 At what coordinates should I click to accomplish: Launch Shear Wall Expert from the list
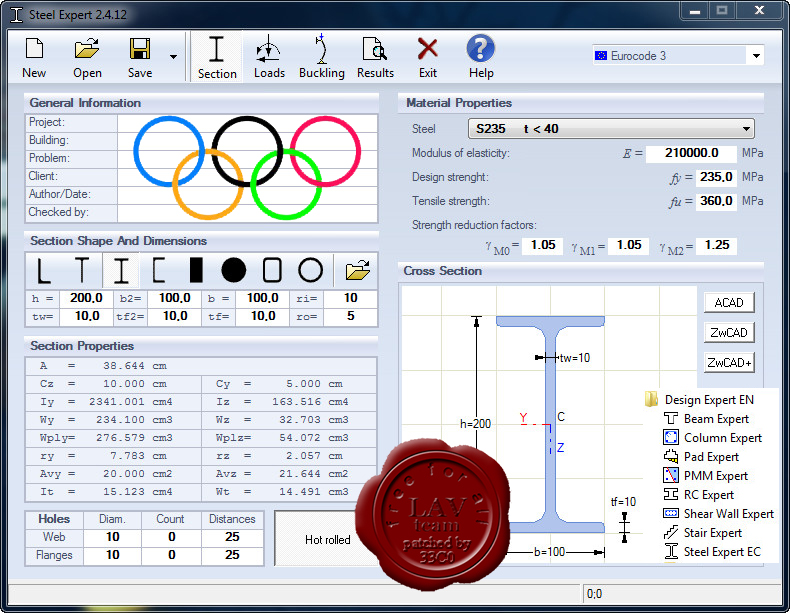[718, 514]
